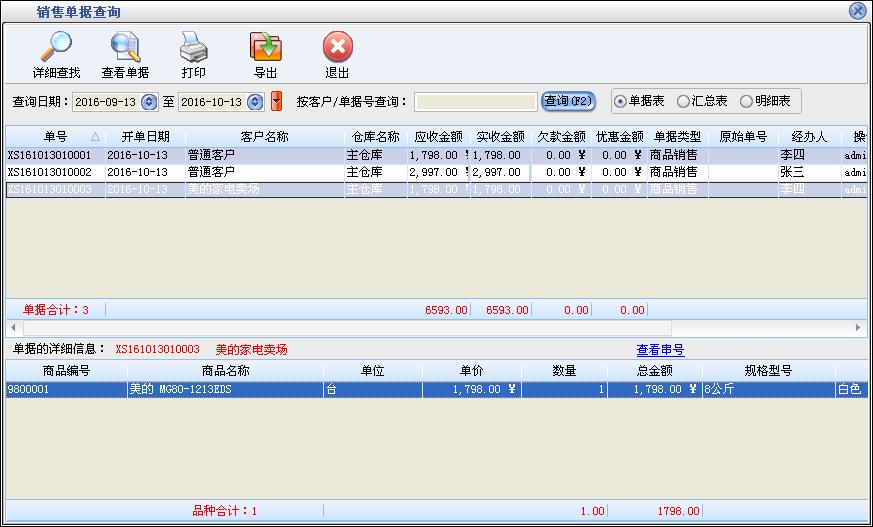Click the 应收金额 column header
The height and width of the screenshot is (527, 873).
(x=438, y=136)
